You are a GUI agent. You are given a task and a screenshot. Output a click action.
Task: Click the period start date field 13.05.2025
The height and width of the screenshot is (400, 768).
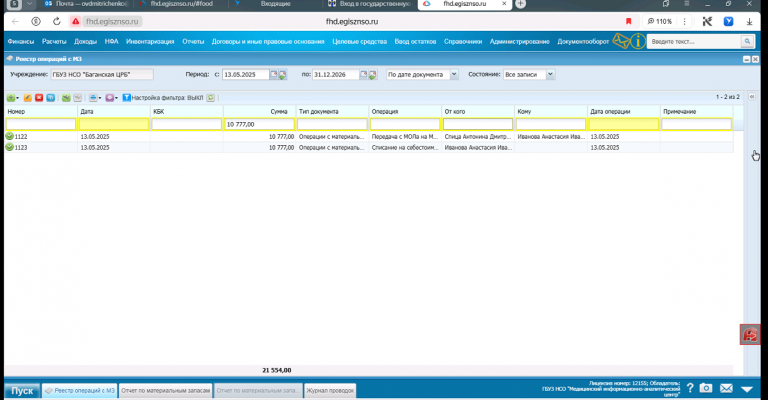point(245,74)
